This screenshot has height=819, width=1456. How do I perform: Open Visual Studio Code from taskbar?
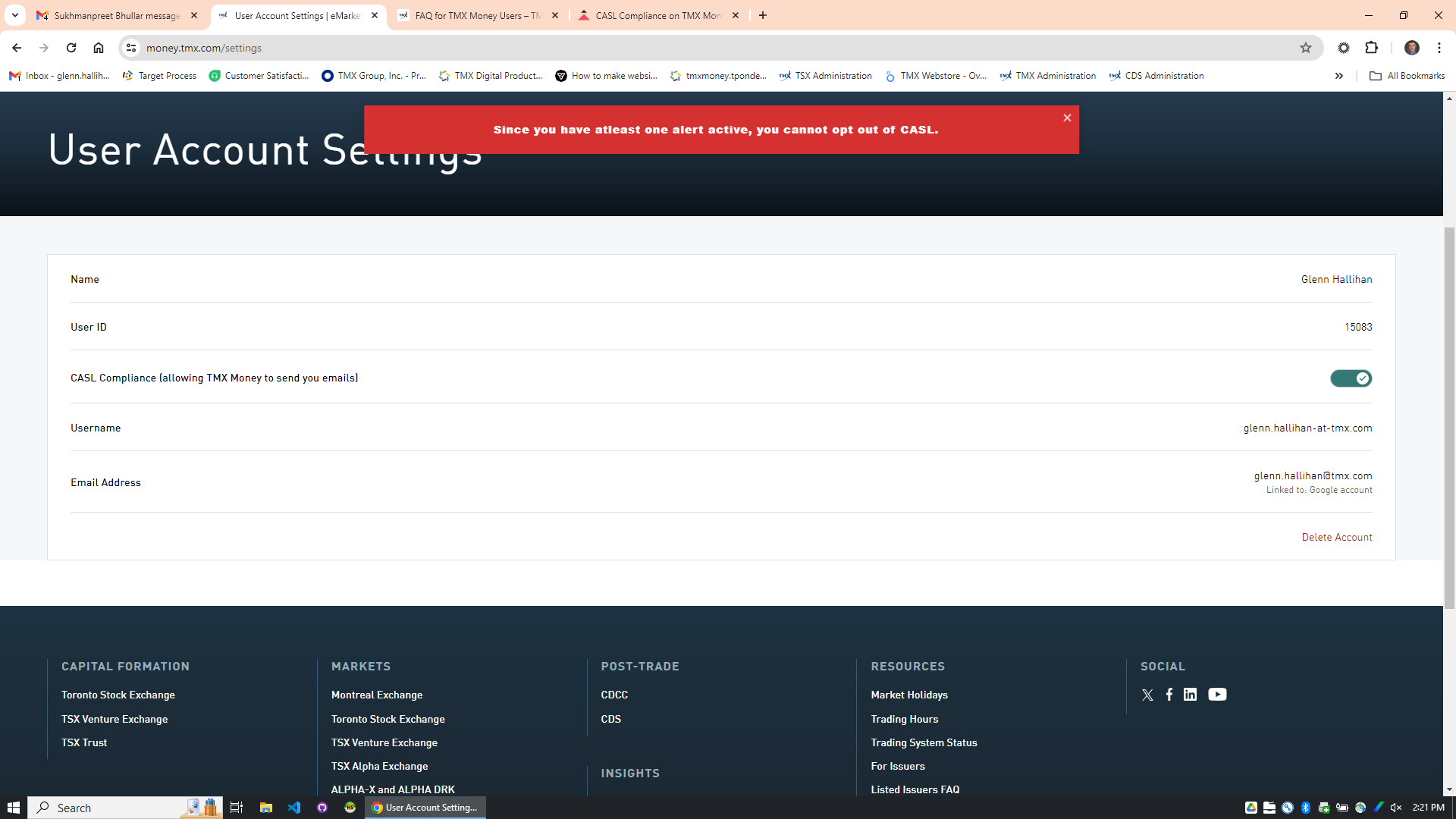coord(294,808)
